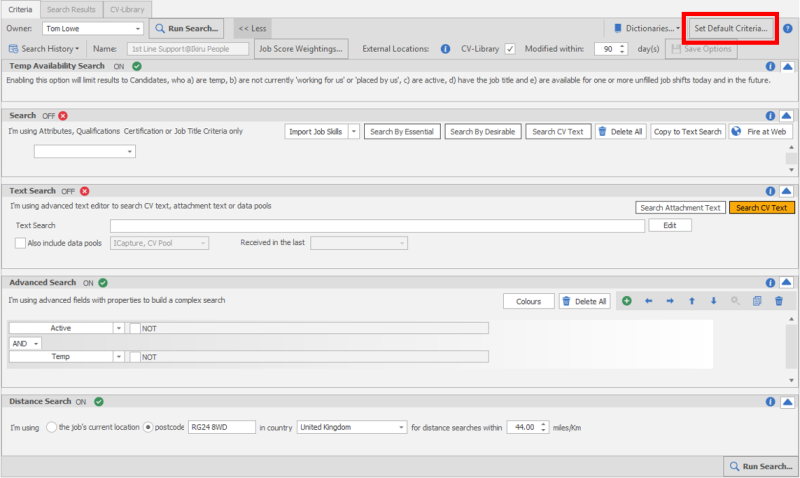Open the Owner dropdown
The height and width of the screenshot is (478, 800).
point(136,29)
